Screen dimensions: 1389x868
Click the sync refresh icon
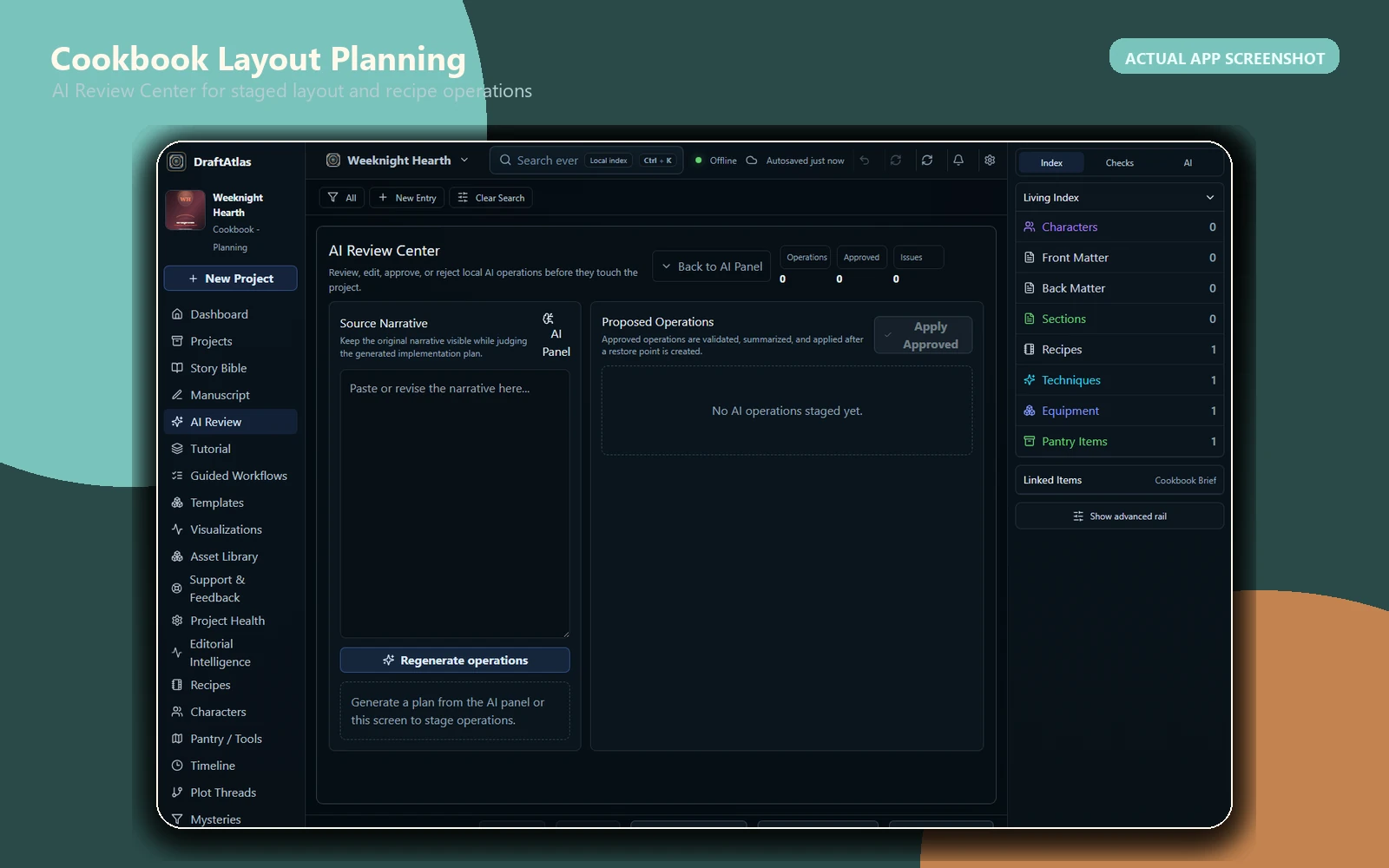[927, 161]
